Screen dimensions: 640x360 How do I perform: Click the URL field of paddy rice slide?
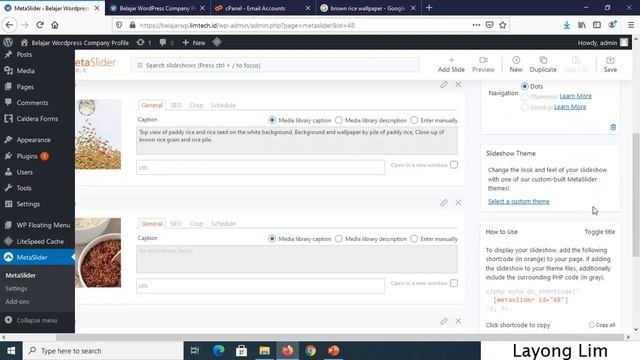coord(260,167)
